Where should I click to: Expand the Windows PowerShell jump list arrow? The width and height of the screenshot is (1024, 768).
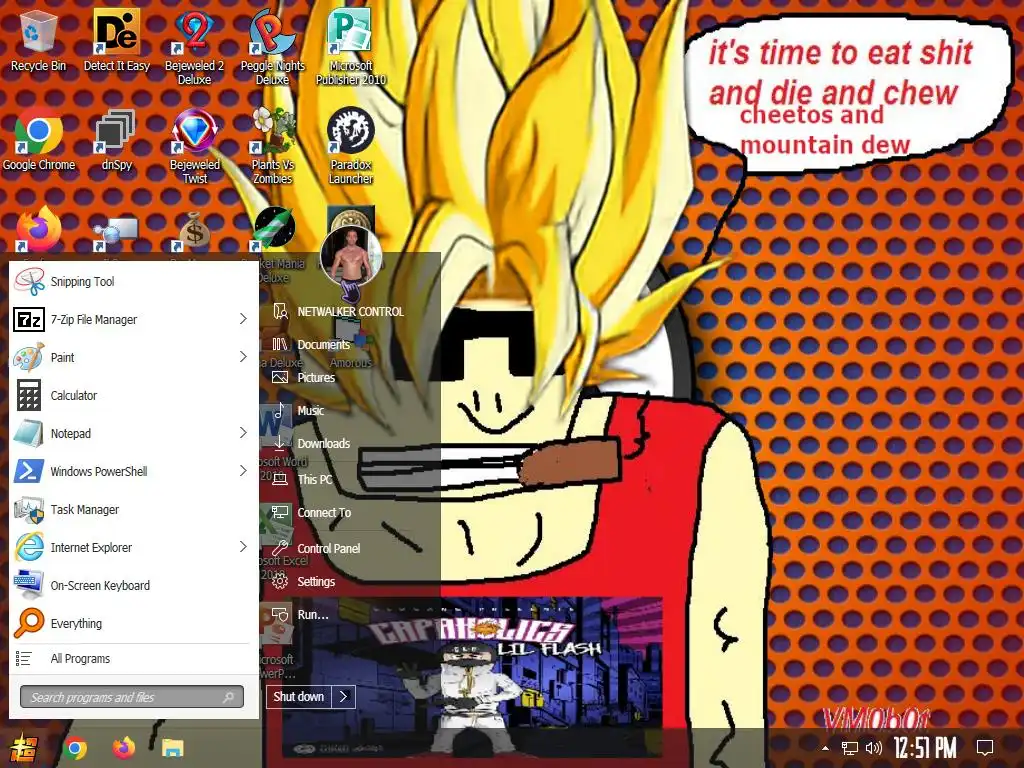pyautogui.click(x=243, y=470)
